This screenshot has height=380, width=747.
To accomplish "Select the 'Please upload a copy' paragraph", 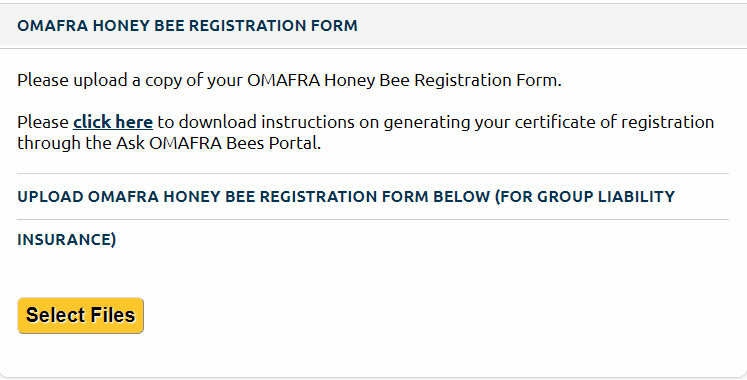I will tap(289, 80).
